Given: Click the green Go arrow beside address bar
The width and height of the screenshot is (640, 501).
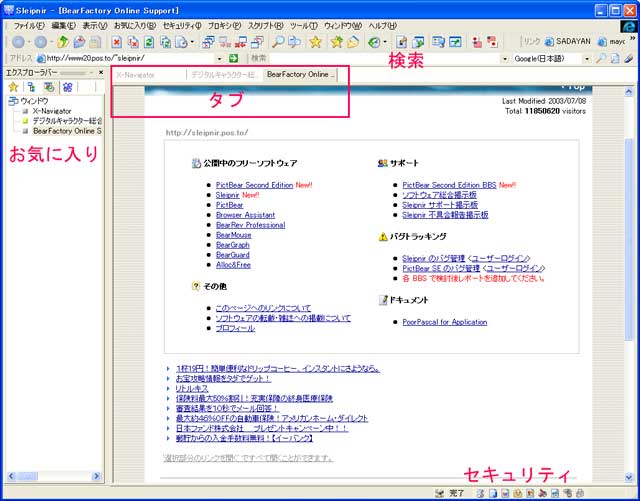Looking at the screenshot, I should click(233, 58).
